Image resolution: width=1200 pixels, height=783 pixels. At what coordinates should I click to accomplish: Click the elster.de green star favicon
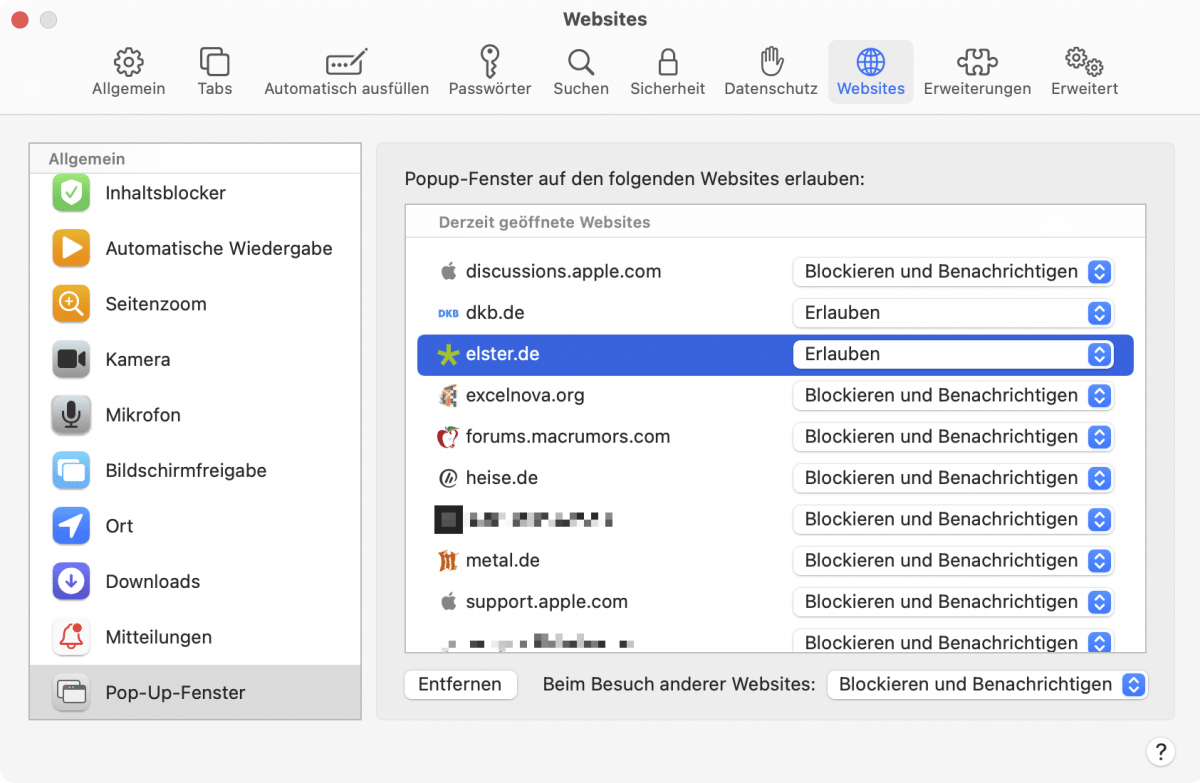pyautogui.click(x=448, y=355)
